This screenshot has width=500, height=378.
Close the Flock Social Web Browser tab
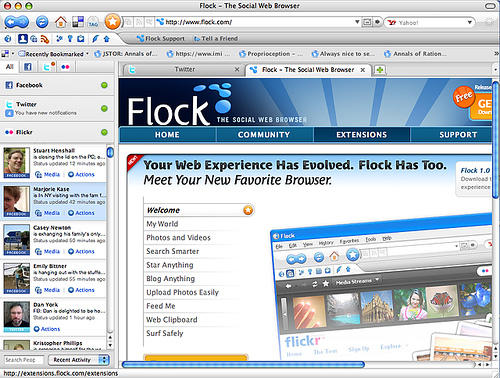363,70
